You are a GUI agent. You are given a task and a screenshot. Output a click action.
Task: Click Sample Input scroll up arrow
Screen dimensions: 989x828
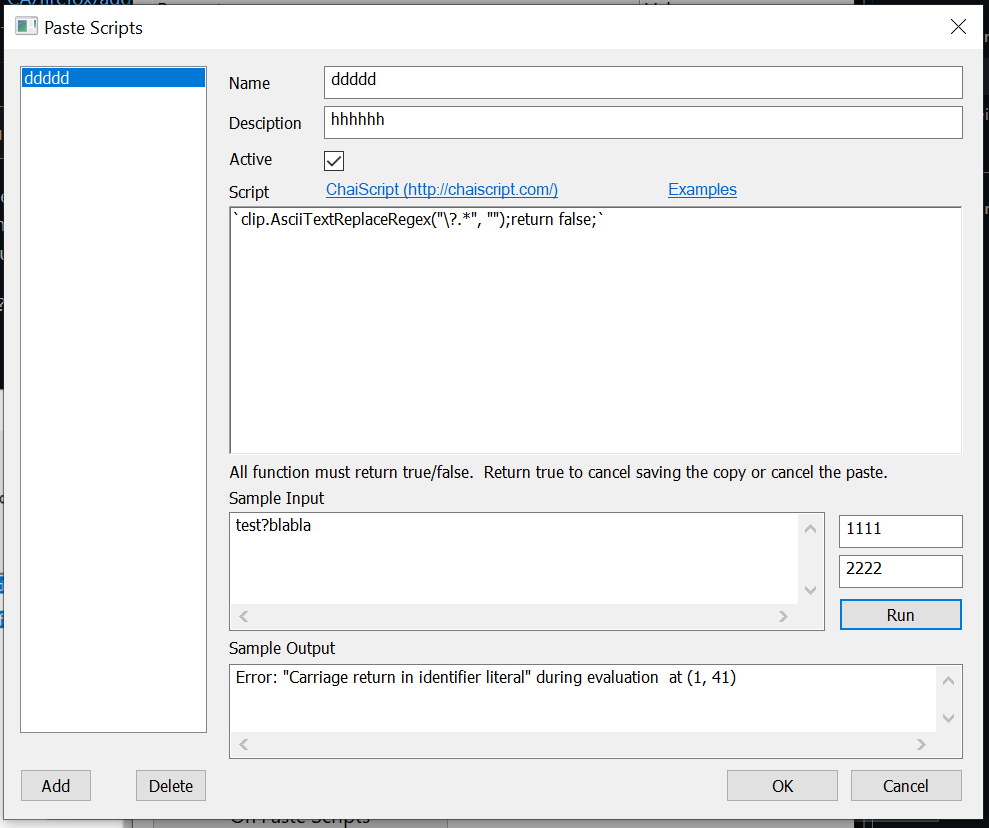(x=811, y=529)
